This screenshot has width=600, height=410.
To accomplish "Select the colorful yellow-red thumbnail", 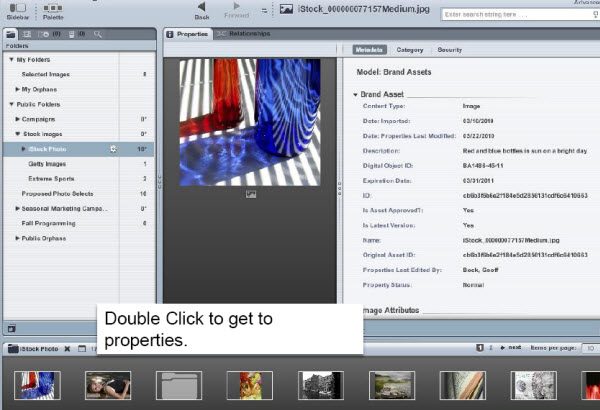I will pos(249,385).
